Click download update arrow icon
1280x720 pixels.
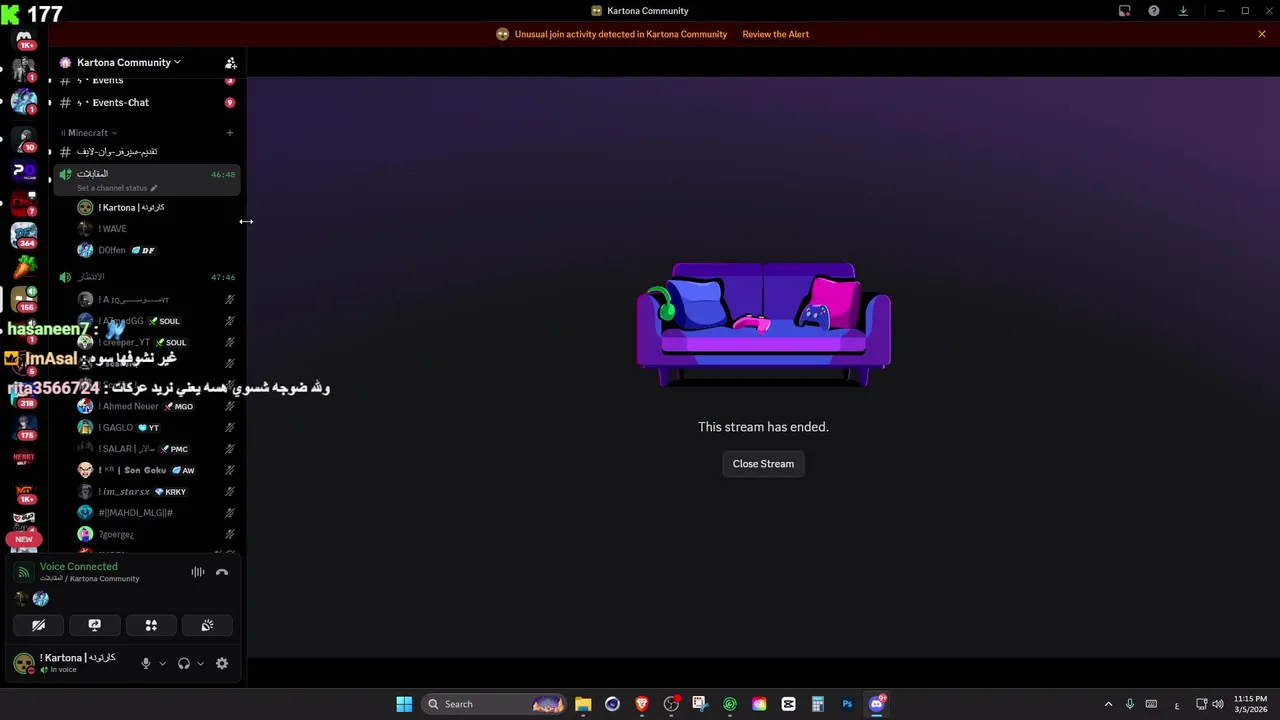coord(1183,11)
